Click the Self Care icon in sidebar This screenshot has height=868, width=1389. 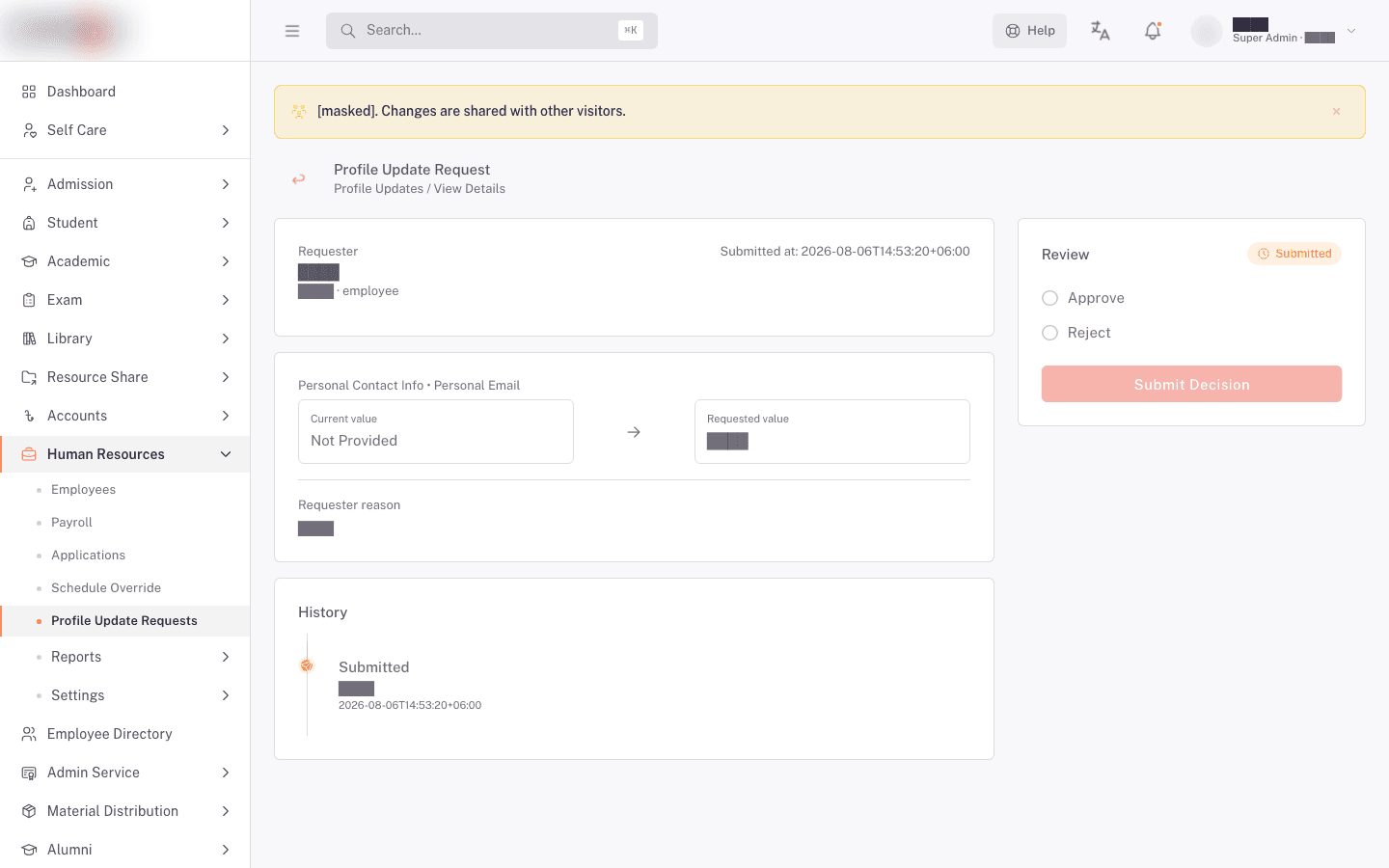point(29,130)
